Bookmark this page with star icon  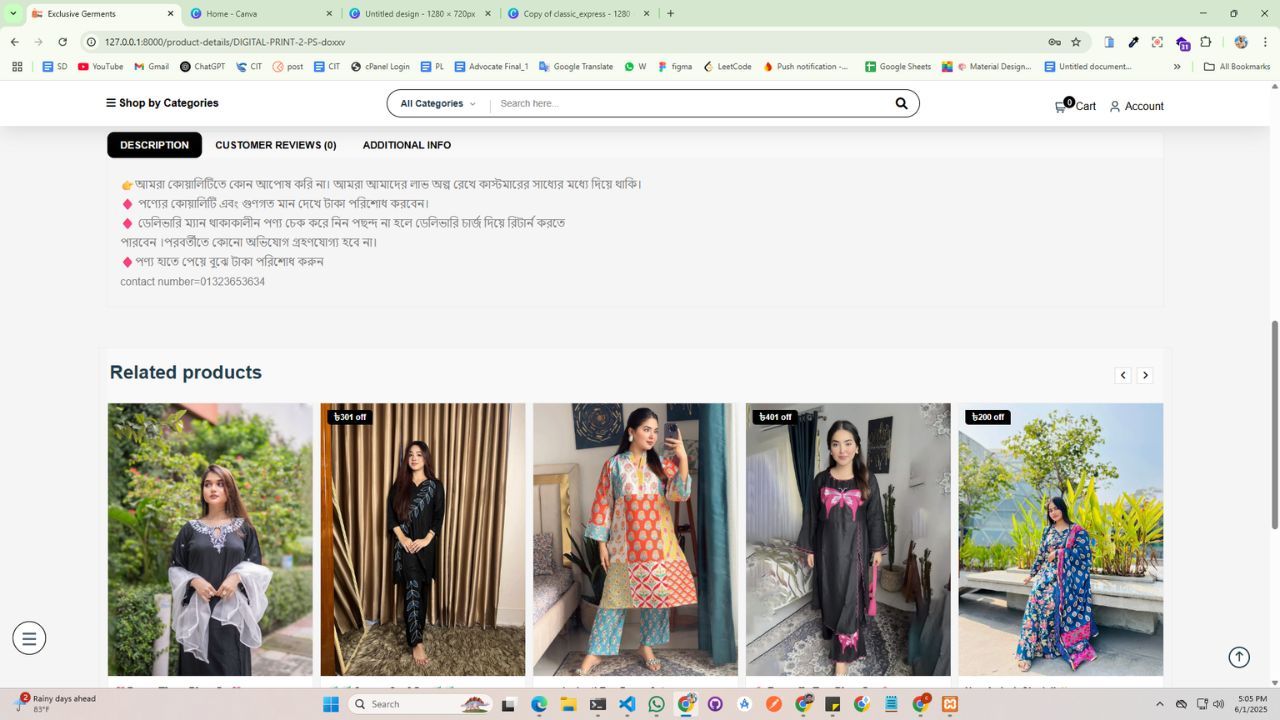click(1076, 42)
